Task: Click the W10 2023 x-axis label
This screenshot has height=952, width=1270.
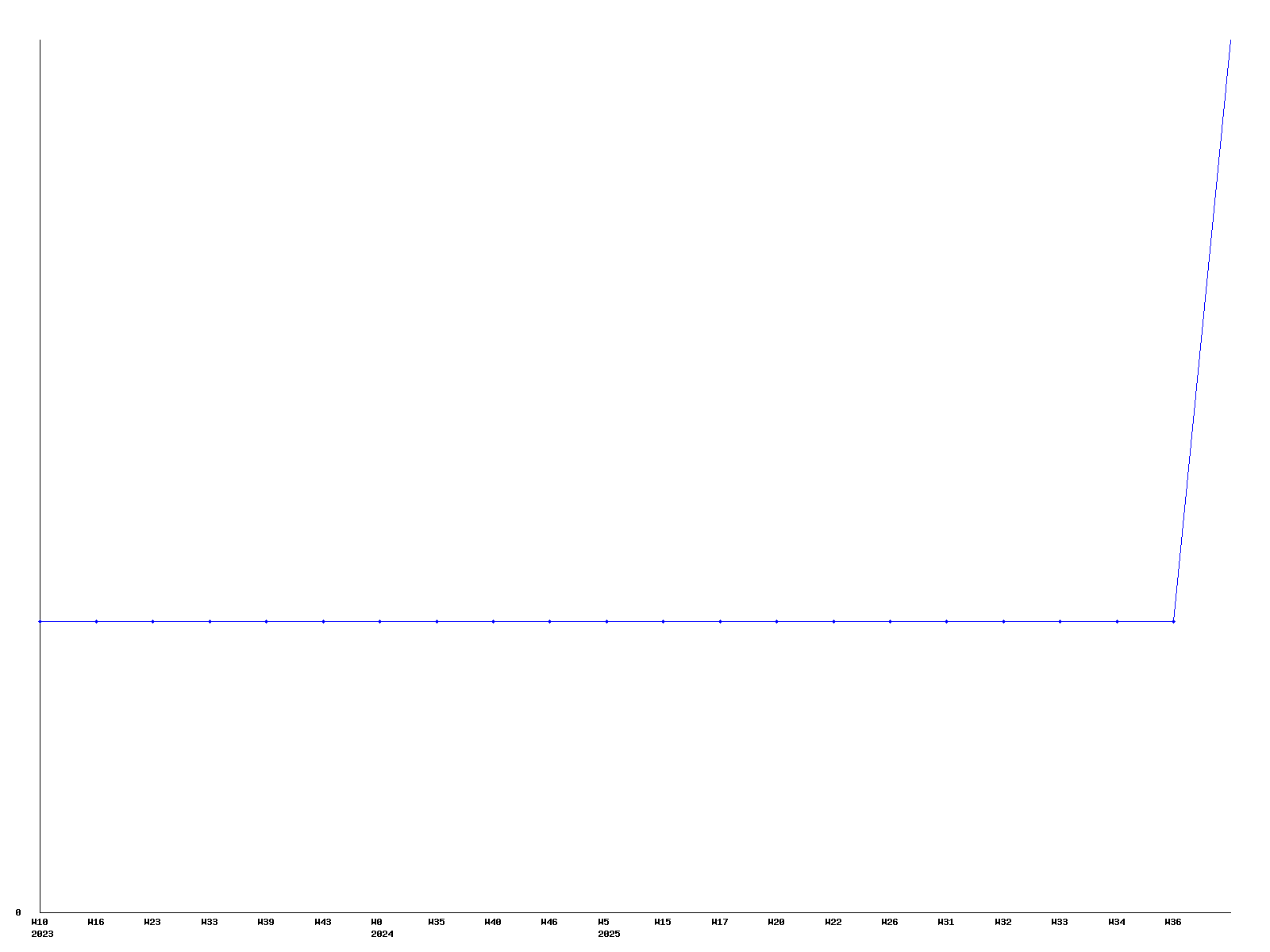Action: point(41,927)
